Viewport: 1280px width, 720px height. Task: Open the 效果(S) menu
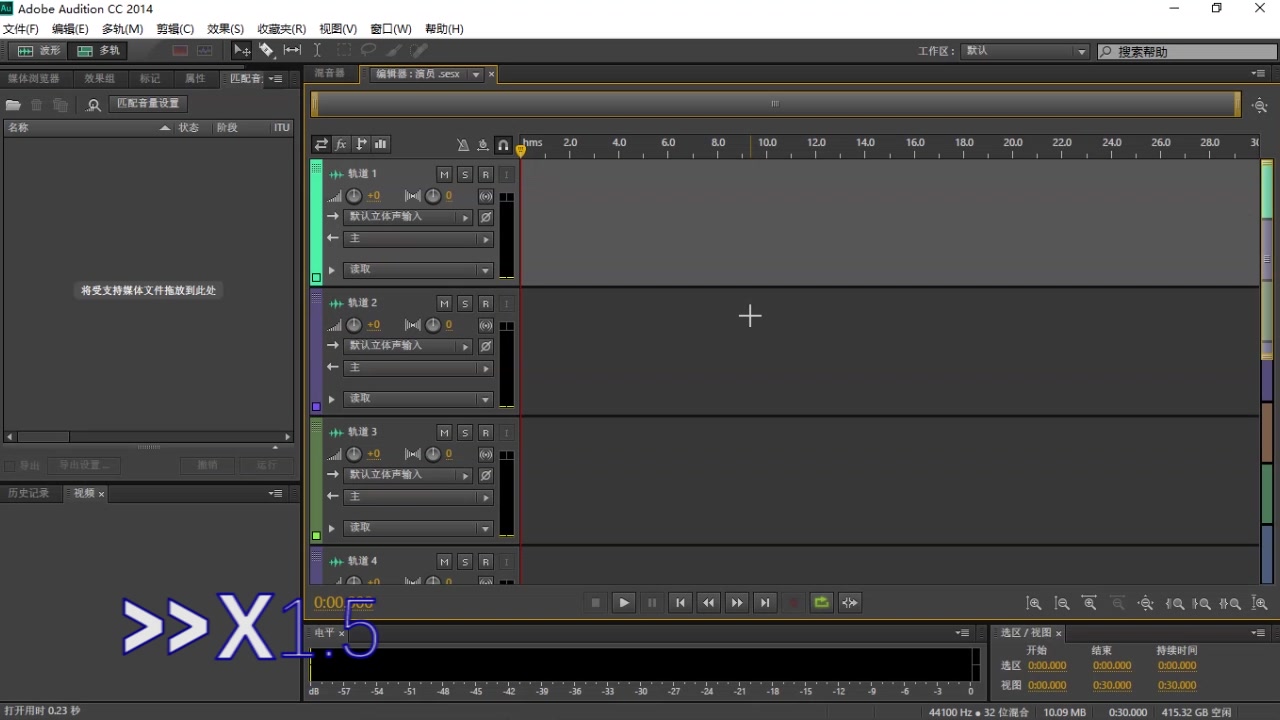tap(225, 29)
